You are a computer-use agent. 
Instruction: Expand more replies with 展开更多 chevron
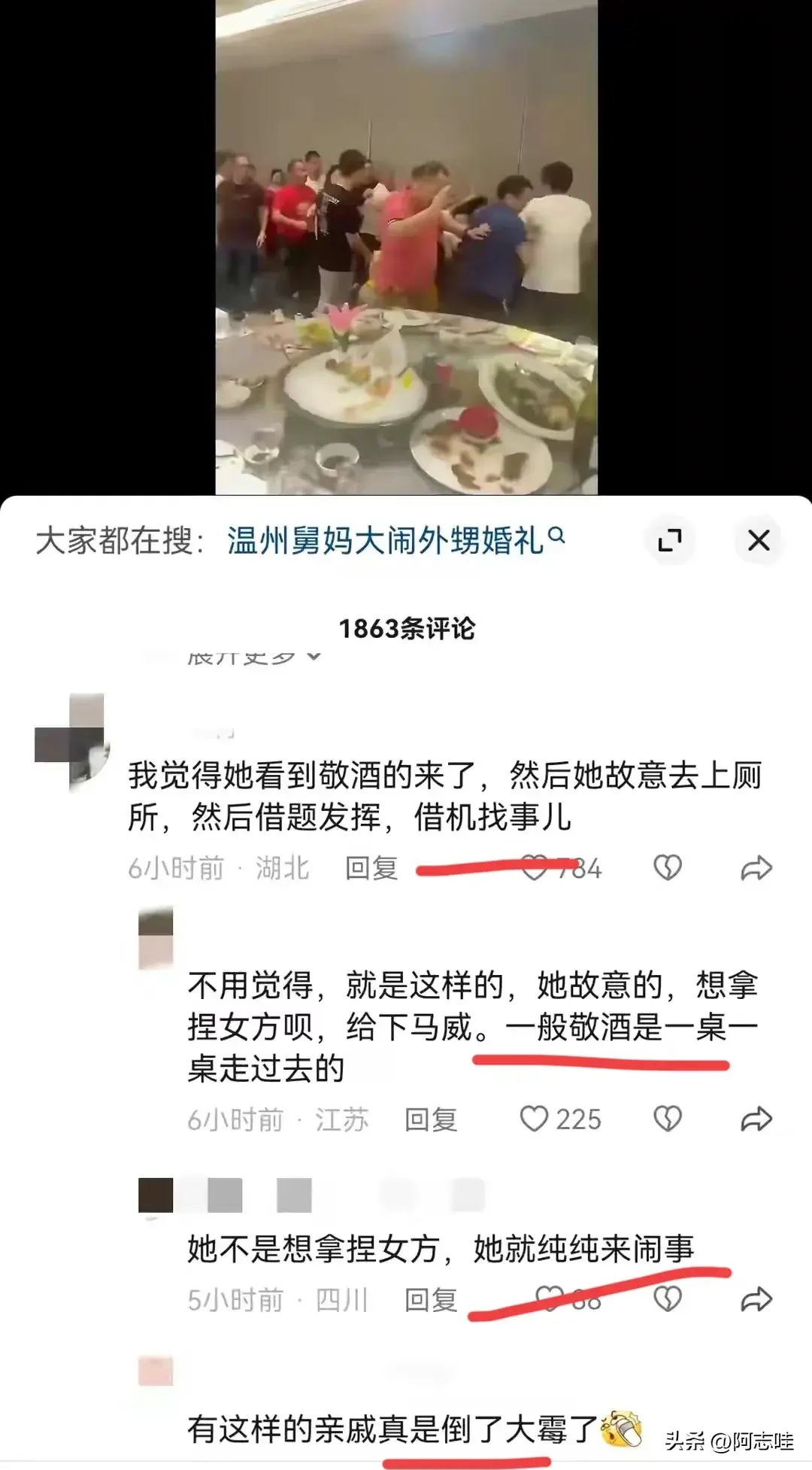pos(254,657)
